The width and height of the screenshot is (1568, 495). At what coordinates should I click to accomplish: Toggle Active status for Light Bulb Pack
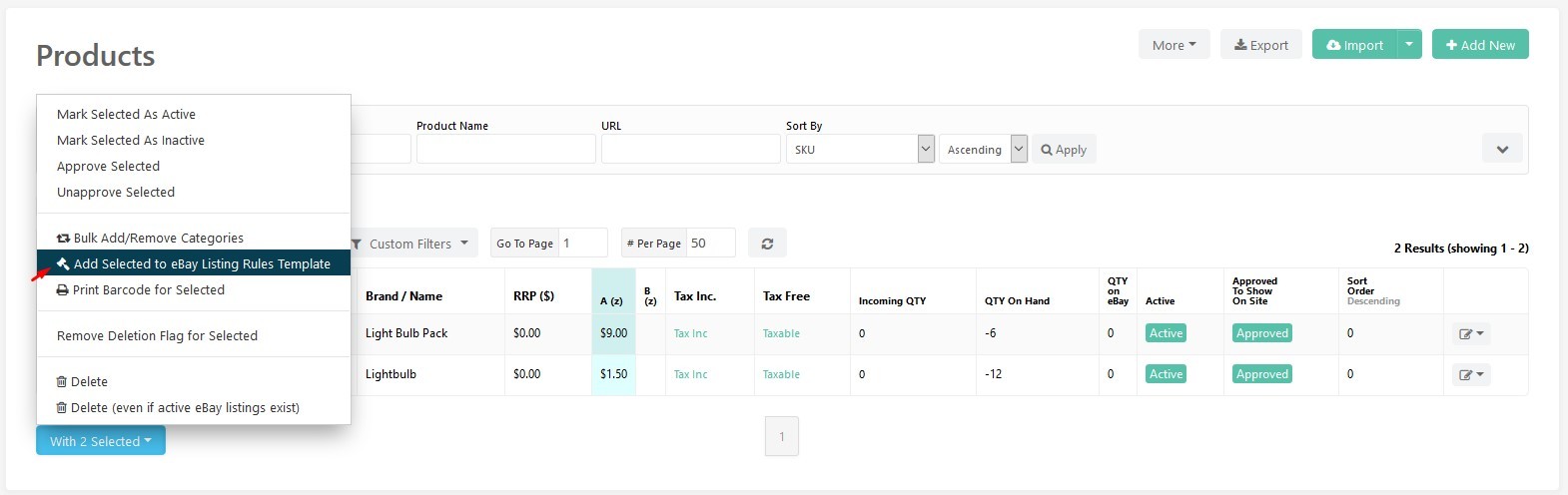pos(1166,333)
